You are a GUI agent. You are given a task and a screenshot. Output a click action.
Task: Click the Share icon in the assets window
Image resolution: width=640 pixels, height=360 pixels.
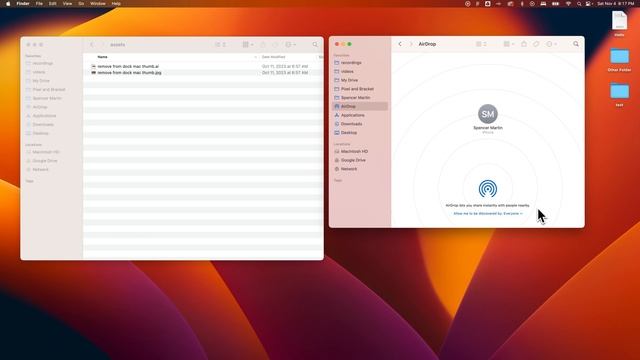(x=263, y=44)
